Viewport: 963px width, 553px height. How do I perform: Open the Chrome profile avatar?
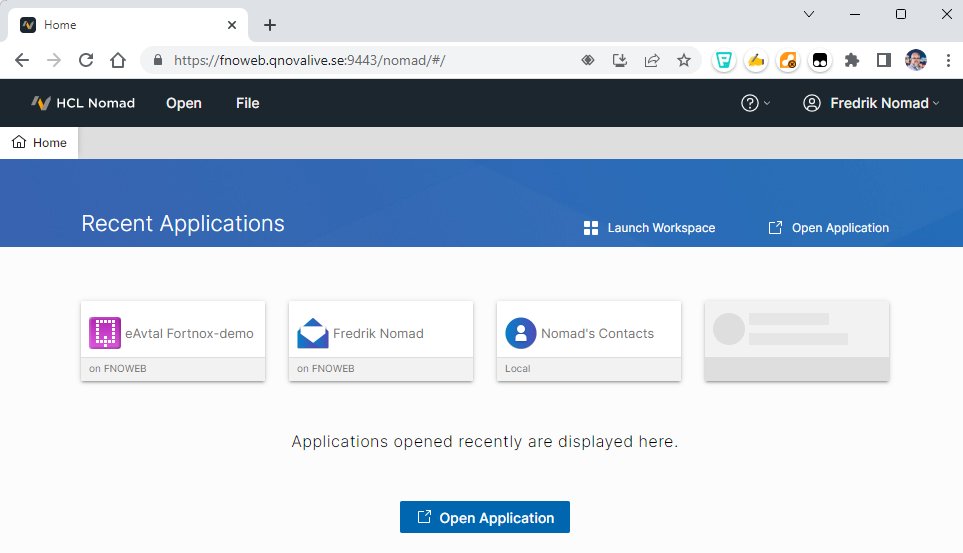coord(916,60)
